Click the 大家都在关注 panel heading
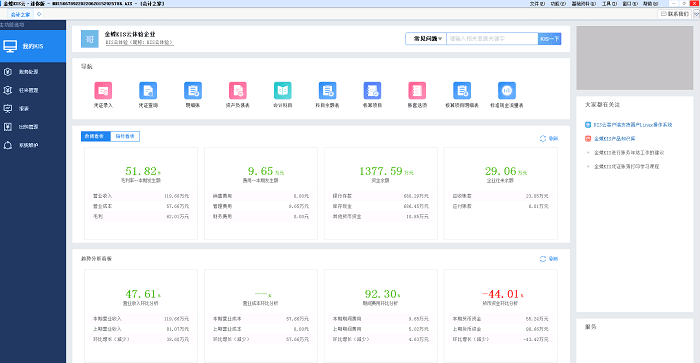Viewport: 700px width, 363px height. pos(602,104)
